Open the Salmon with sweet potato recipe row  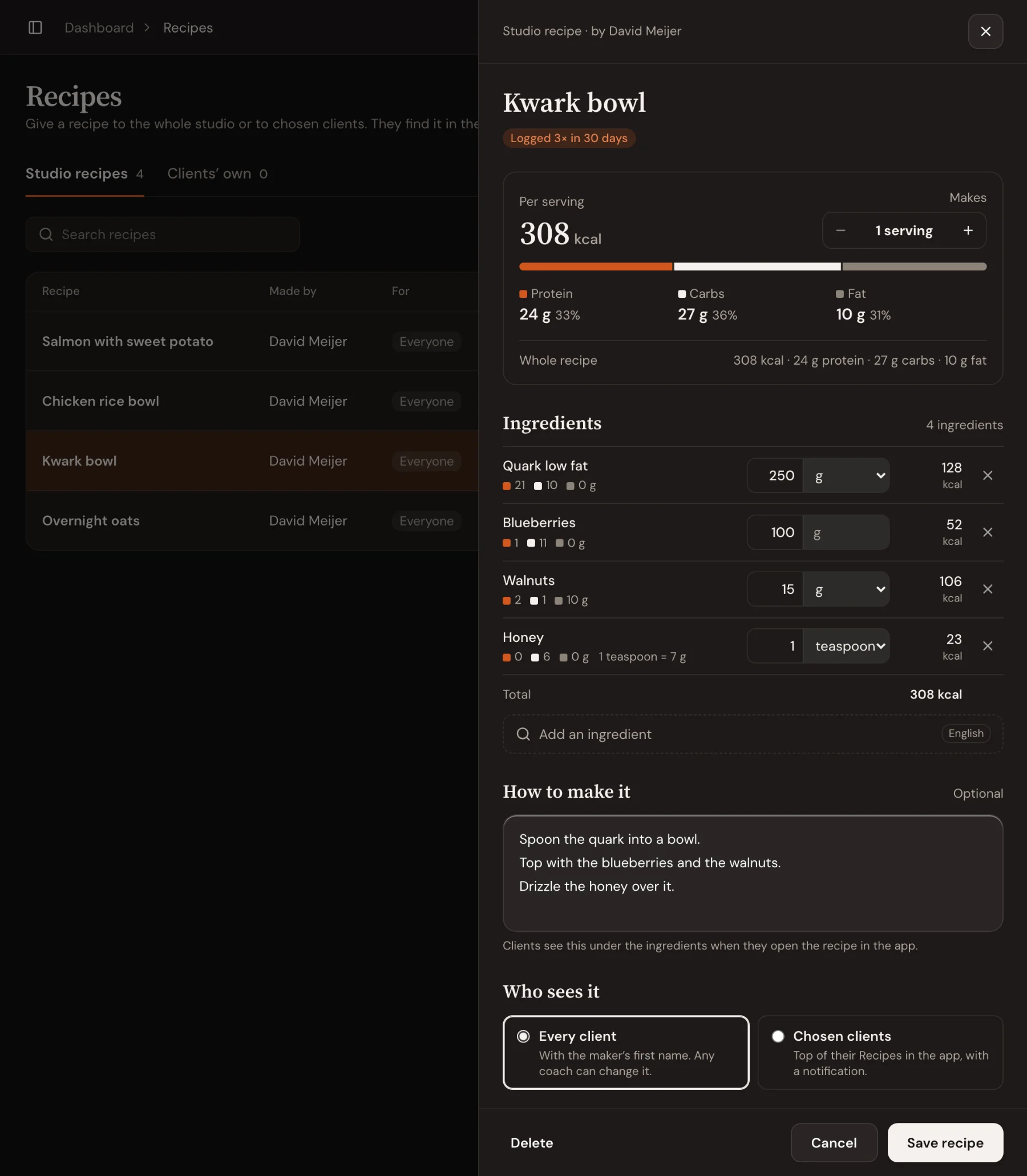tap(252, 341)
